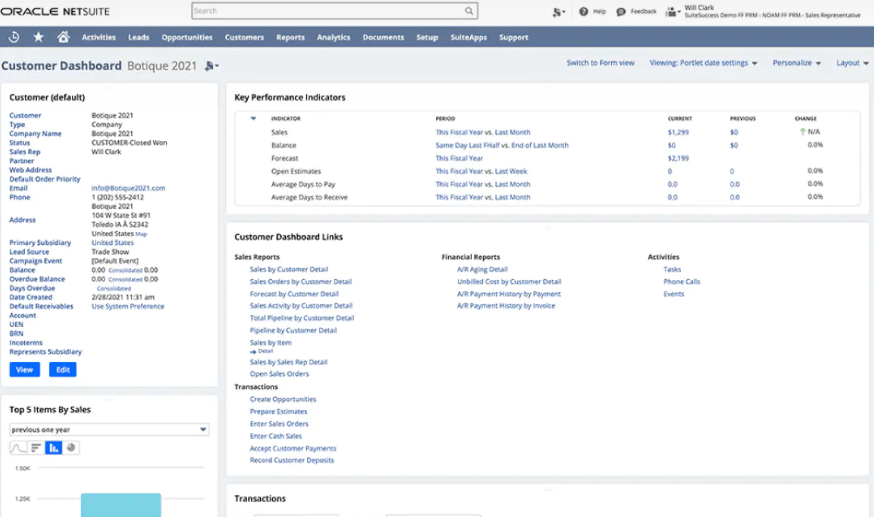This screenshot has height=517, width=874.
Task: Select the horizontal bar chart icon
Action: coord(36,447)
